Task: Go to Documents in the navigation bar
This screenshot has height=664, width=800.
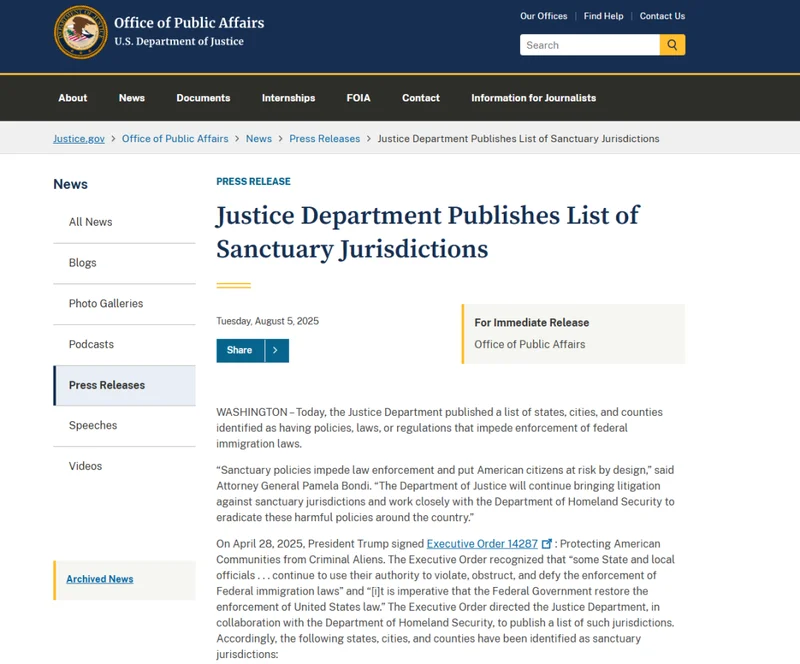Action: click(203, 98)
